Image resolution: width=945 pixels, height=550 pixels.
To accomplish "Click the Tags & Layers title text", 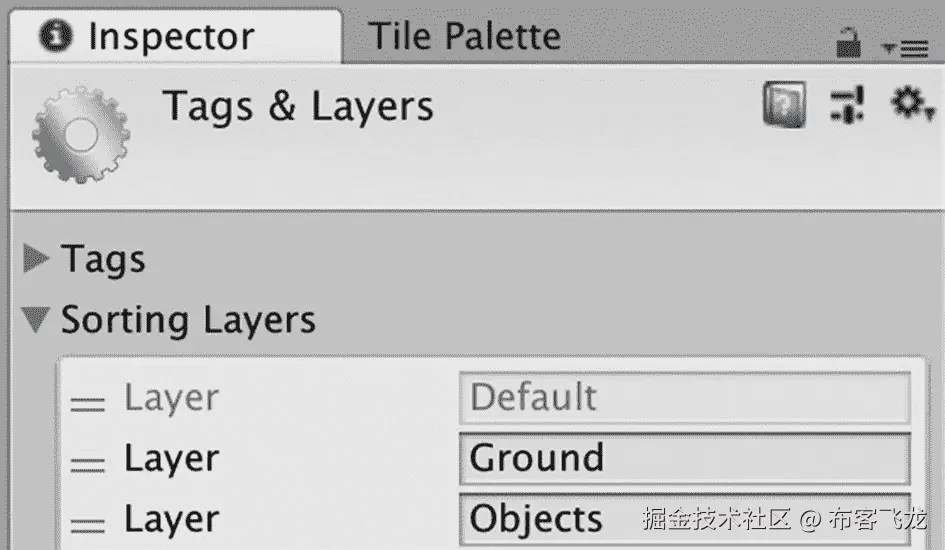I will tap(298, 106).
